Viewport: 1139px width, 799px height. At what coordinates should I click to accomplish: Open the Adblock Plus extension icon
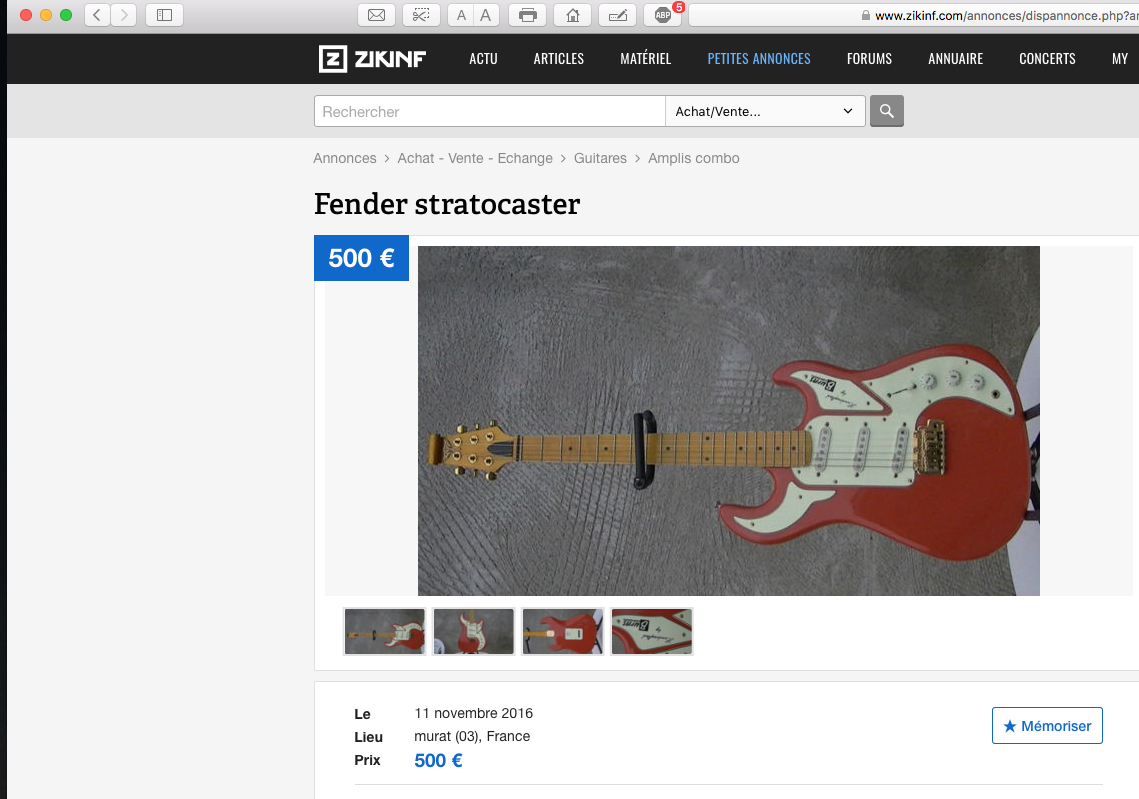tap(662, 15)
